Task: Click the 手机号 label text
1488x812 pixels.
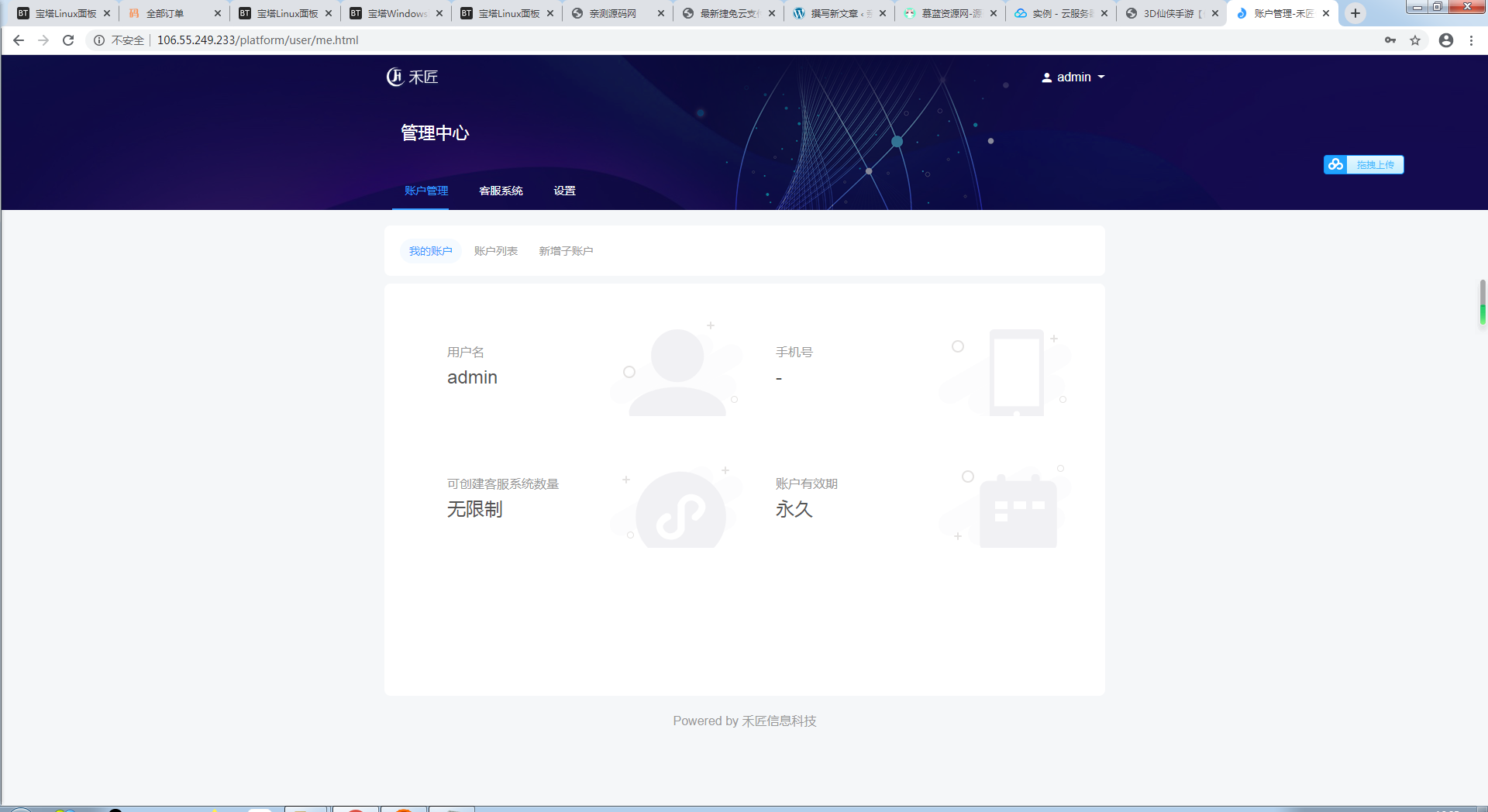Action: click(x=794, y=352)
